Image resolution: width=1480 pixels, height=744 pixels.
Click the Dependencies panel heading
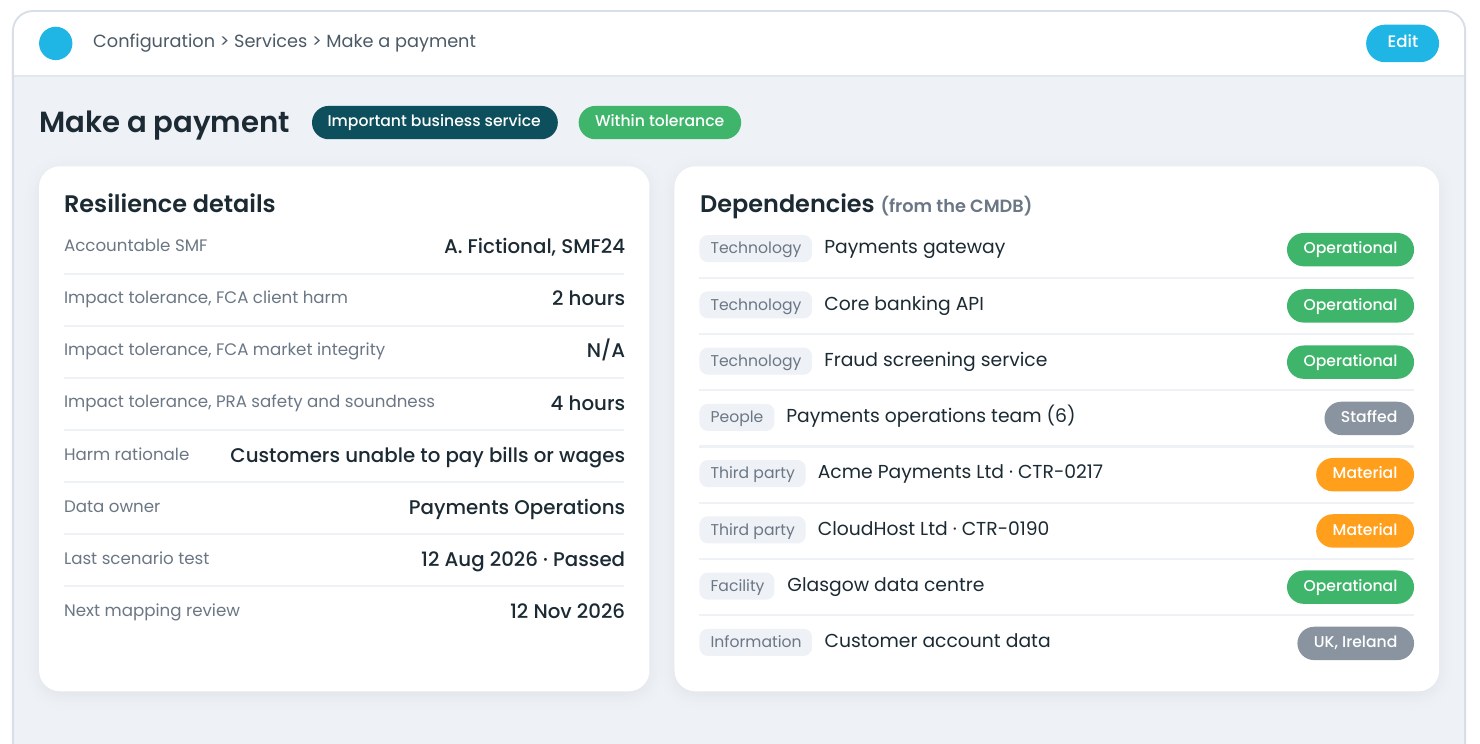(x=865, y=204)
